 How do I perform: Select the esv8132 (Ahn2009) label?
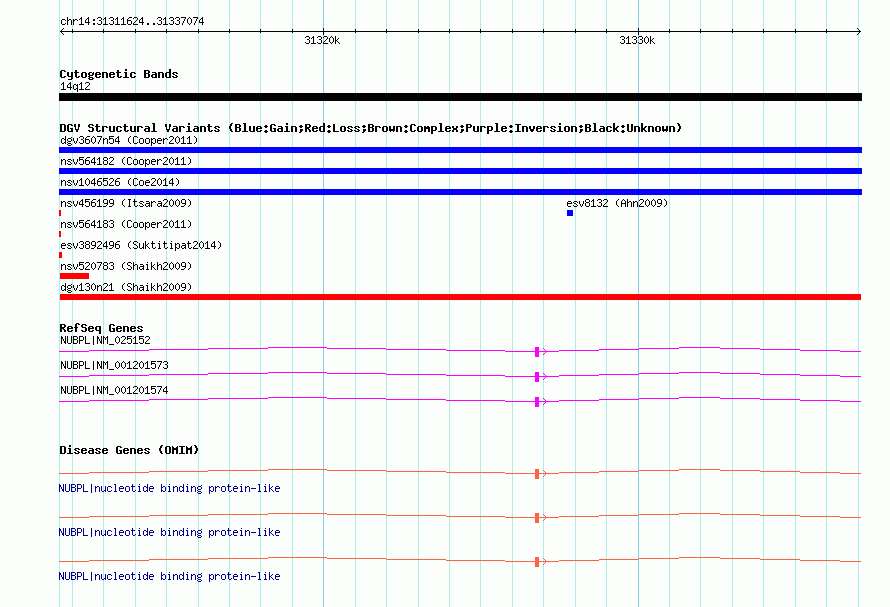click(617, 203)
